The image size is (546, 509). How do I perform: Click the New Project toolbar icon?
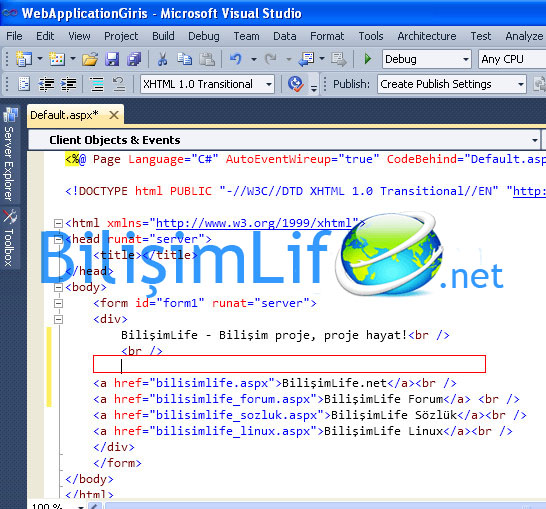point(24,59)
